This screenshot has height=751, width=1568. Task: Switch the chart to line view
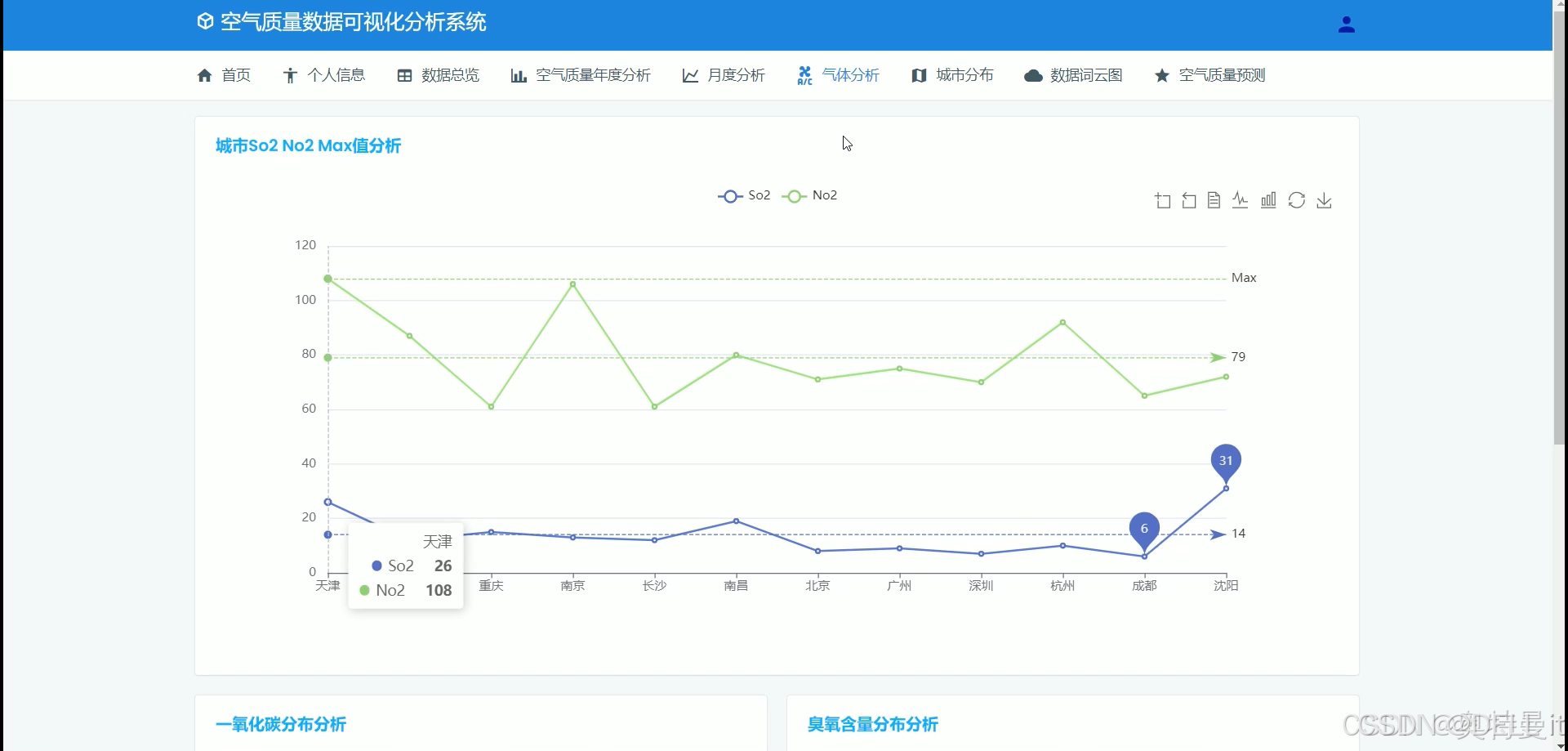point(1241,199)
